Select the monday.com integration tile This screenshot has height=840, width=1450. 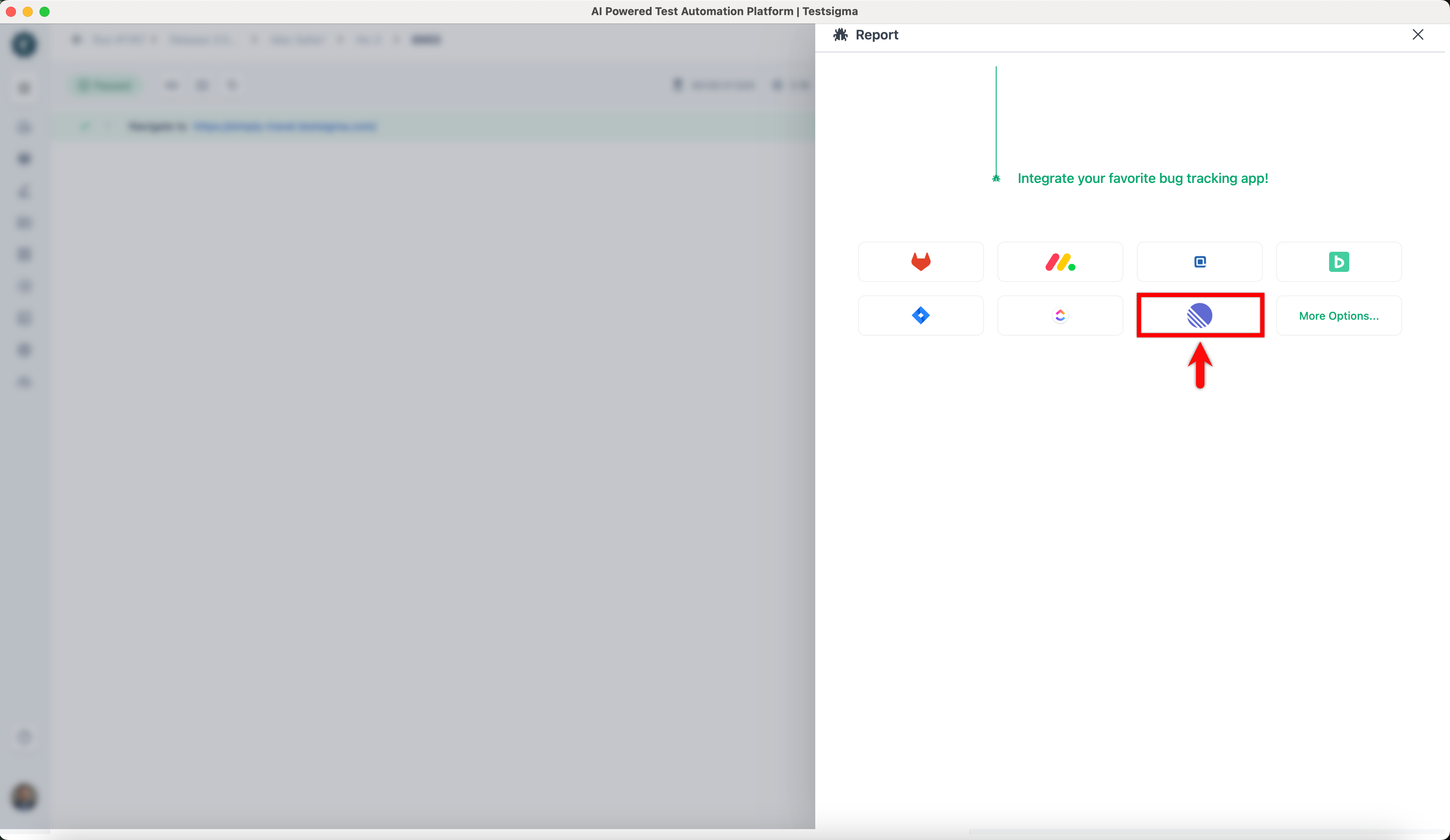coord(1060,261)
